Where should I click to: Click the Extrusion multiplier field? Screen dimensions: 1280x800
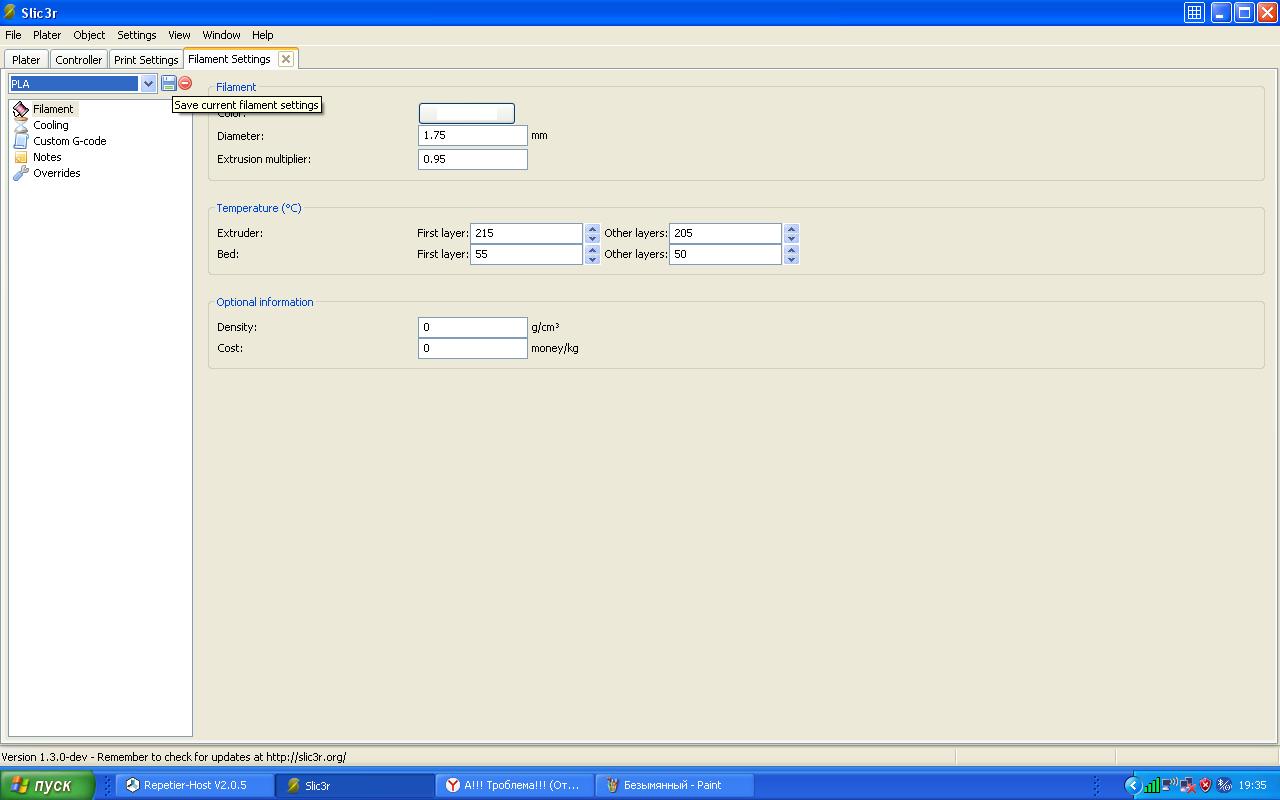[x=472, y=159]
